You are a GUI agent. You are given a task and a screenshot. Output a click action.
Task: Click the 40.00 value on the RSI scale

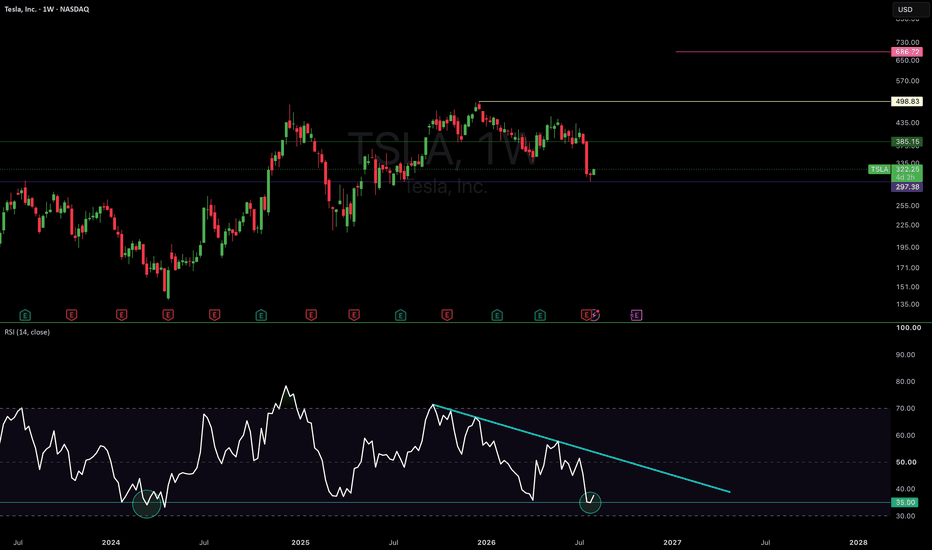click(x=905, y=489)
